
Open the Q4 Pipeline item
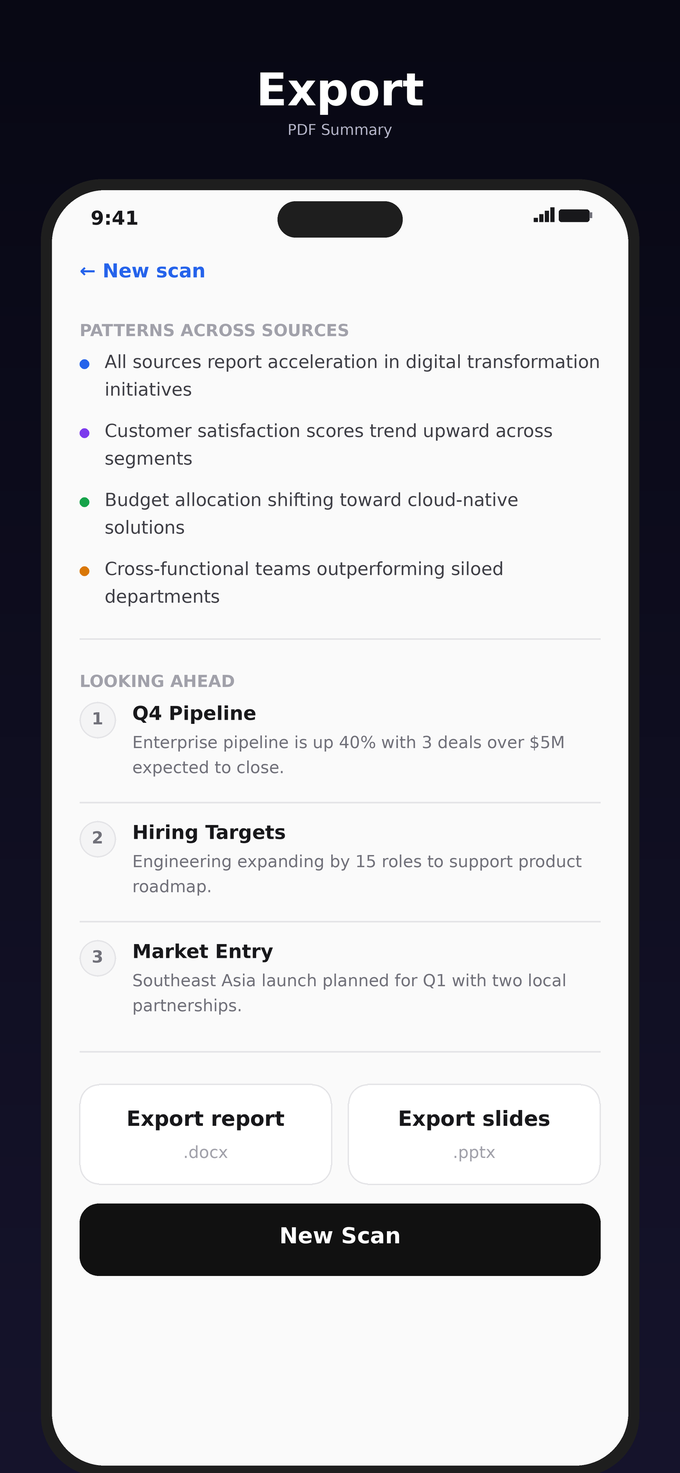(194, 714)
